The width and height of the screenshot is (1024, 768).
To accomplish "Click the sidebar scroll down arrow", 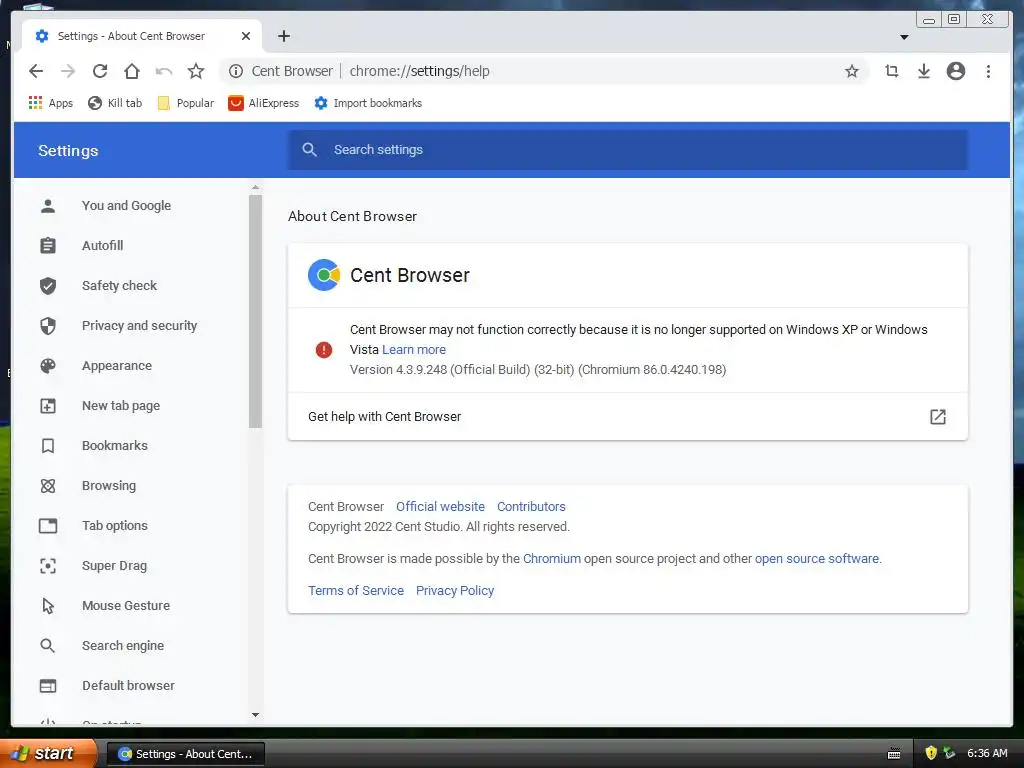I will (255, 715).
